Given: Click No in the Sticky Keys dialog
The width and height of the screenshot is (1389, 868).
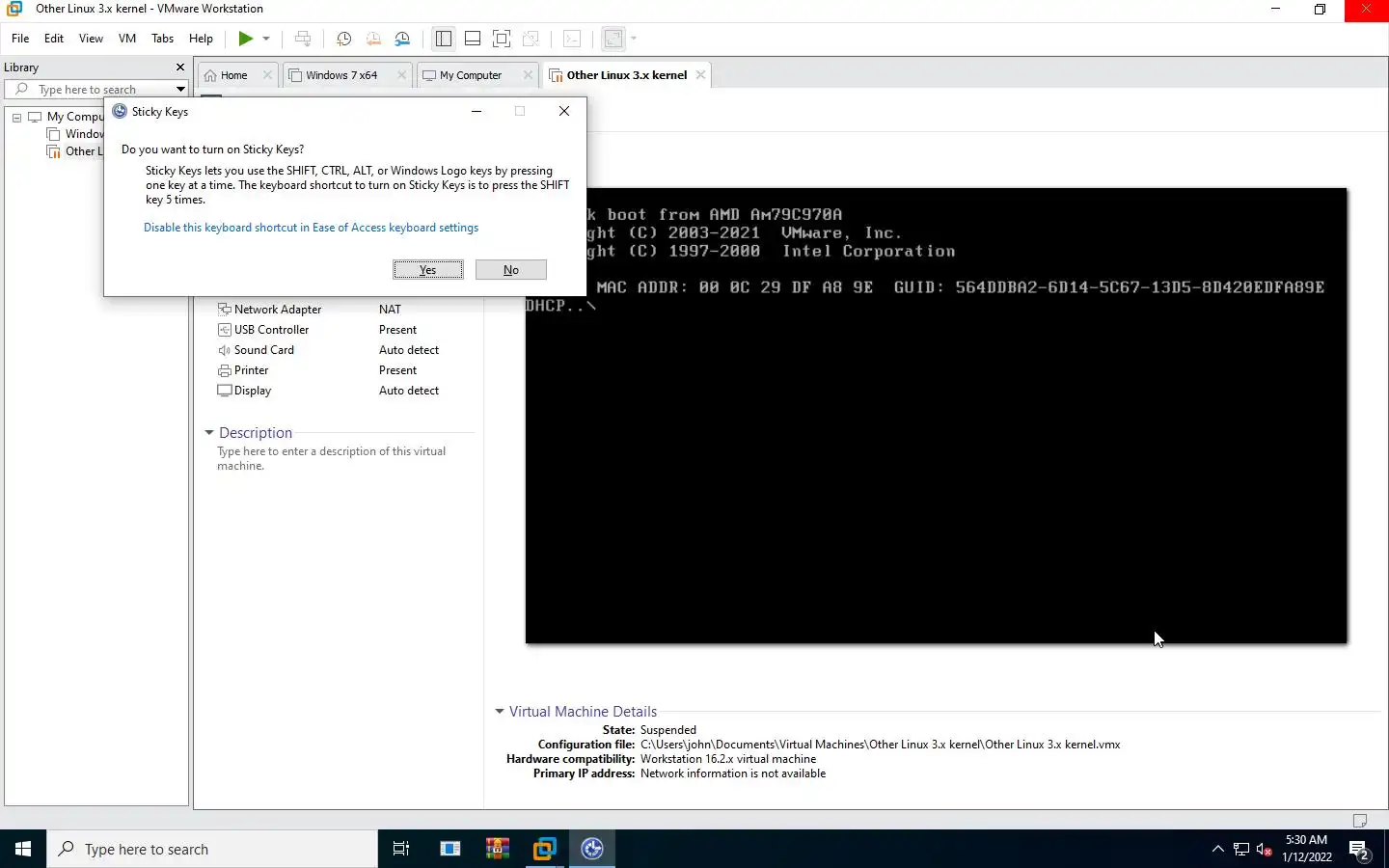Looking at the screenshot, I should tap(511, 270).
